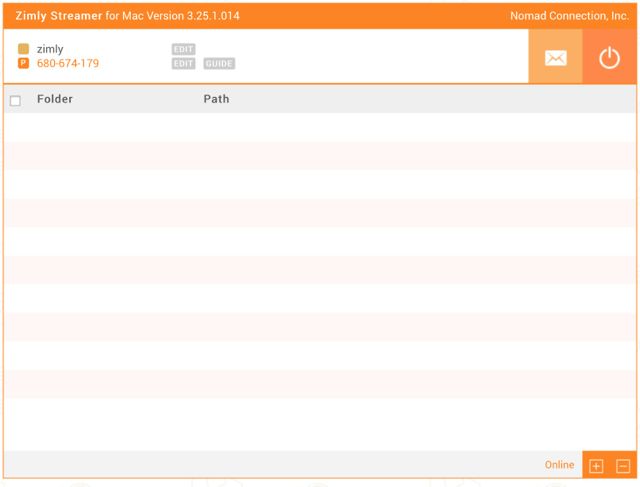Click the zimly account name
The width and height of the screenshot is (640, 487).
click(50, 49)
